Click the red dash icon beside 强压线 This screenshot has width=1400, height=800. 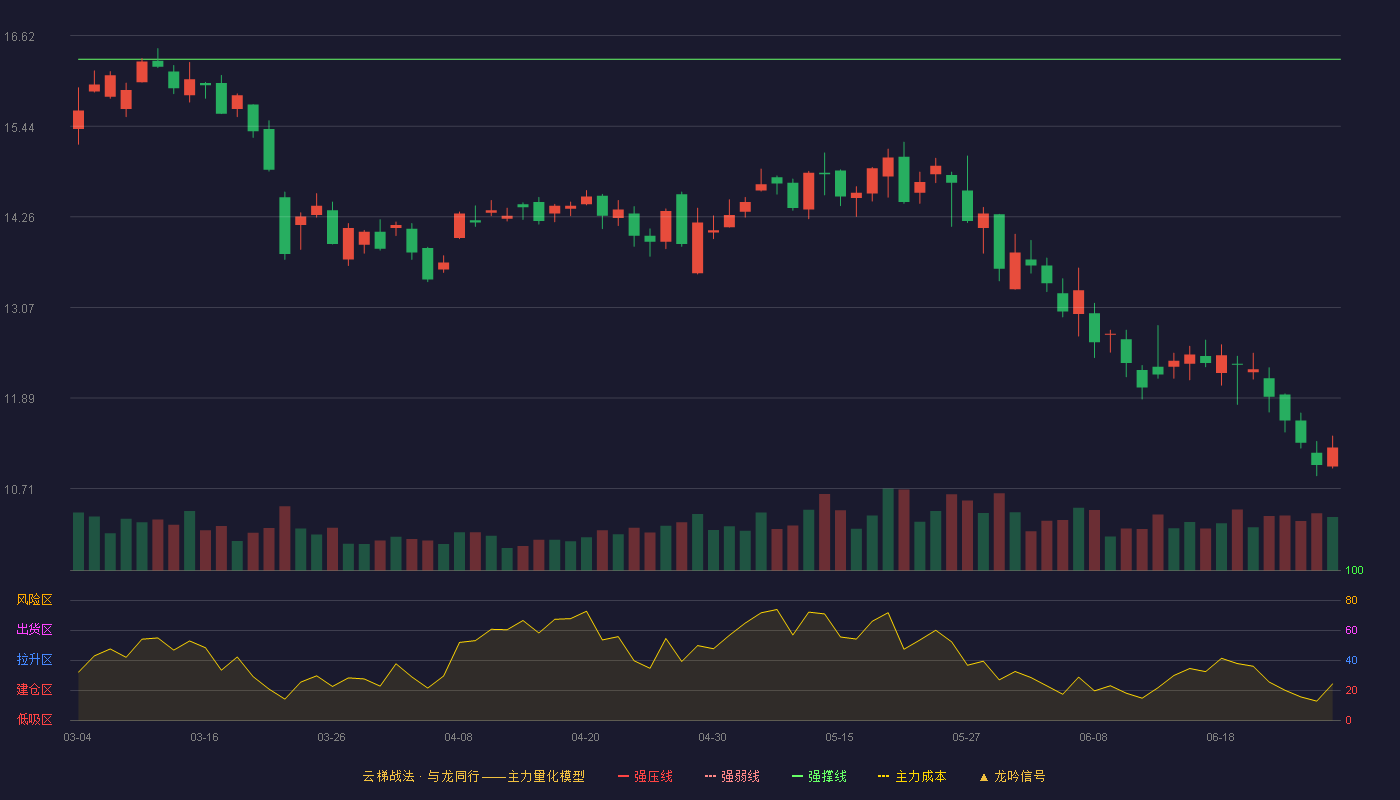point(624,776)
